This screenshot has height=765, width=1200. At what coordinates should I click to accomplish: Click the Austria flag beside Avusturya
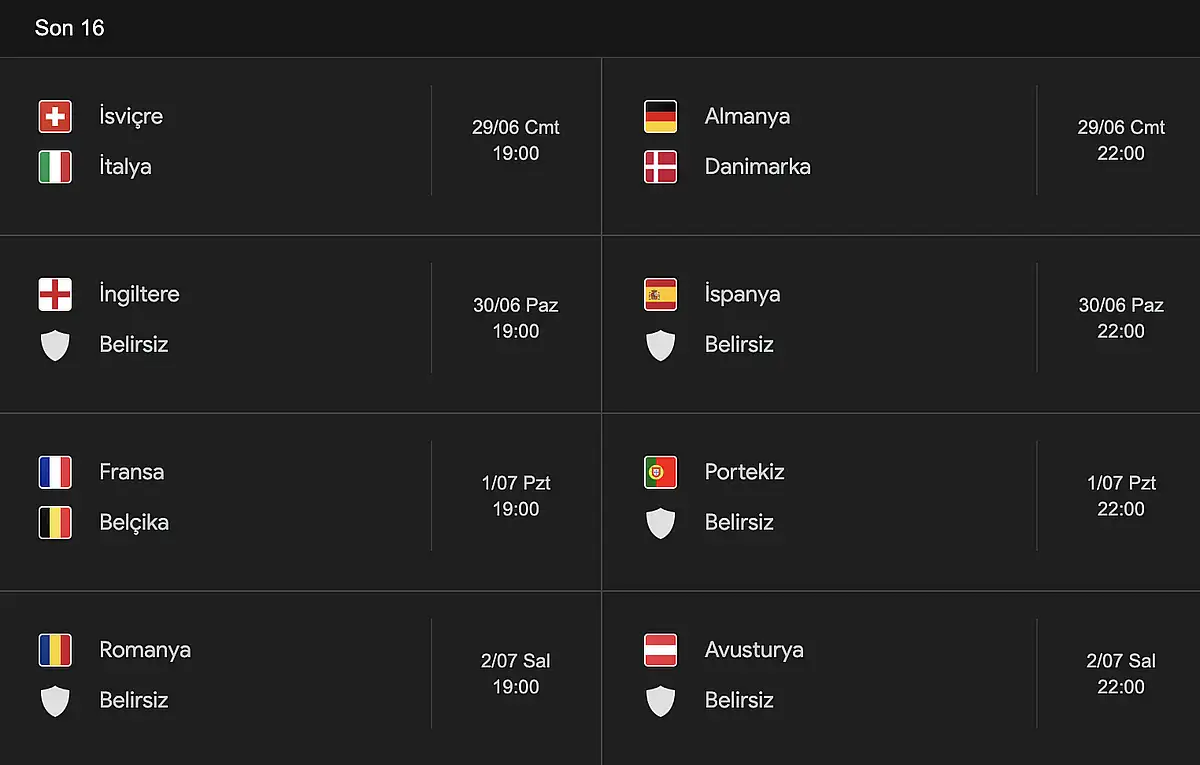tap(660, 651)
